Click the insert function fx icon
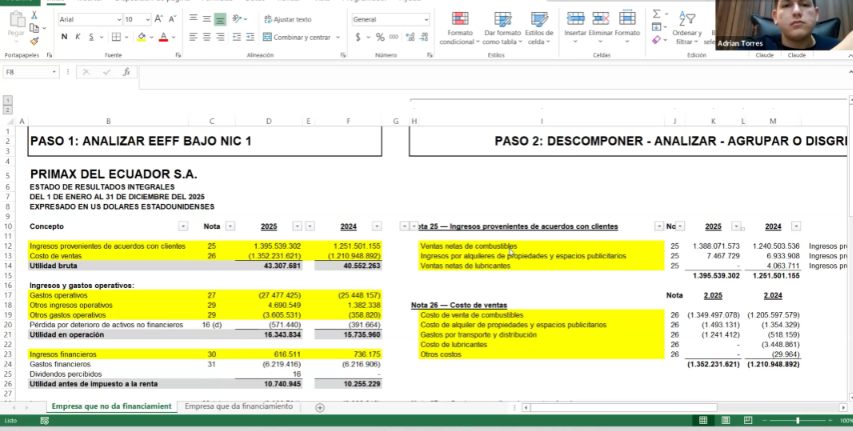Image resolution: width=853 pixels, height=431 pixels. (x=126, y=72)
